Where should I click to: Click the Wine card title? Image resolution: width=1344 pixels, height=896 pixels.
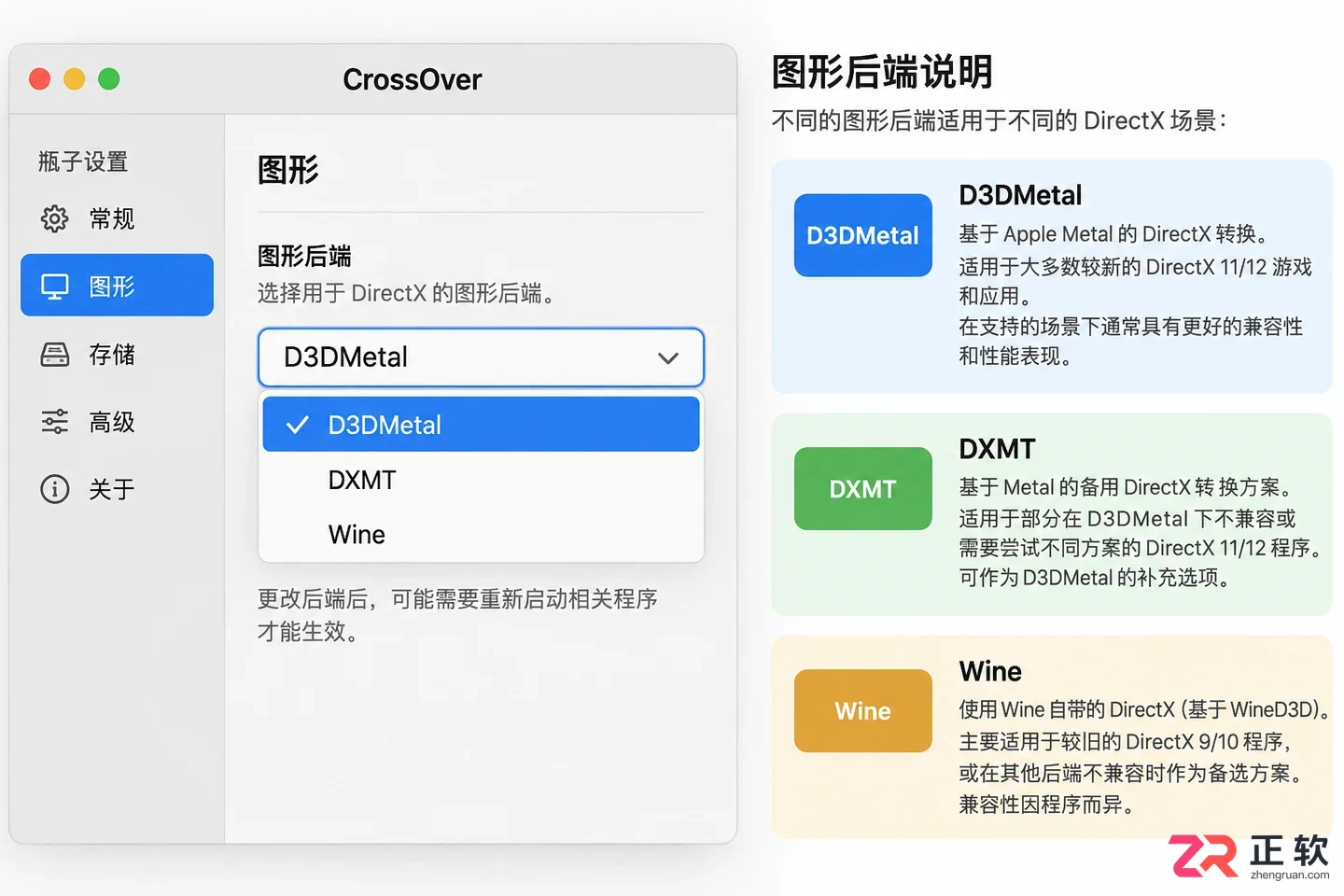pos(990,671)
